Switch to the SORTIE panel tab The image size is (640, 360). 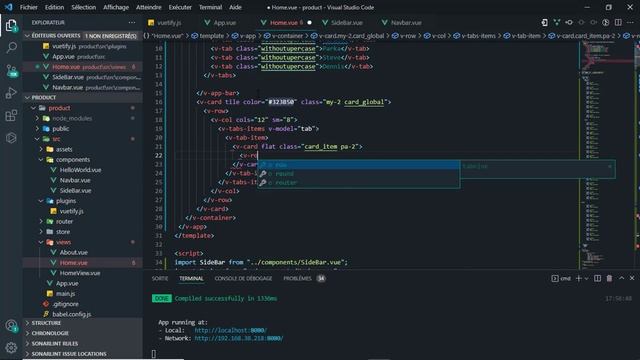[x=160, y=278]
